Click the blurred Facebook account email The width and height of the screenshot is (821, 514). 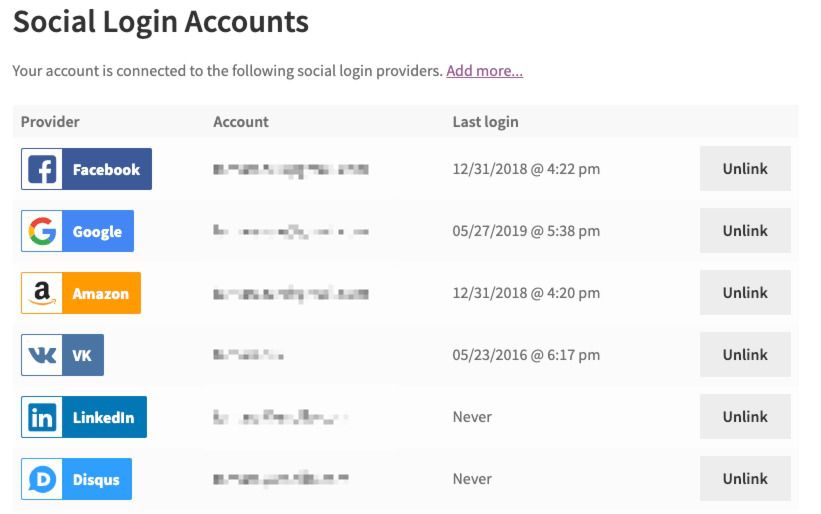tap(291, 170)
